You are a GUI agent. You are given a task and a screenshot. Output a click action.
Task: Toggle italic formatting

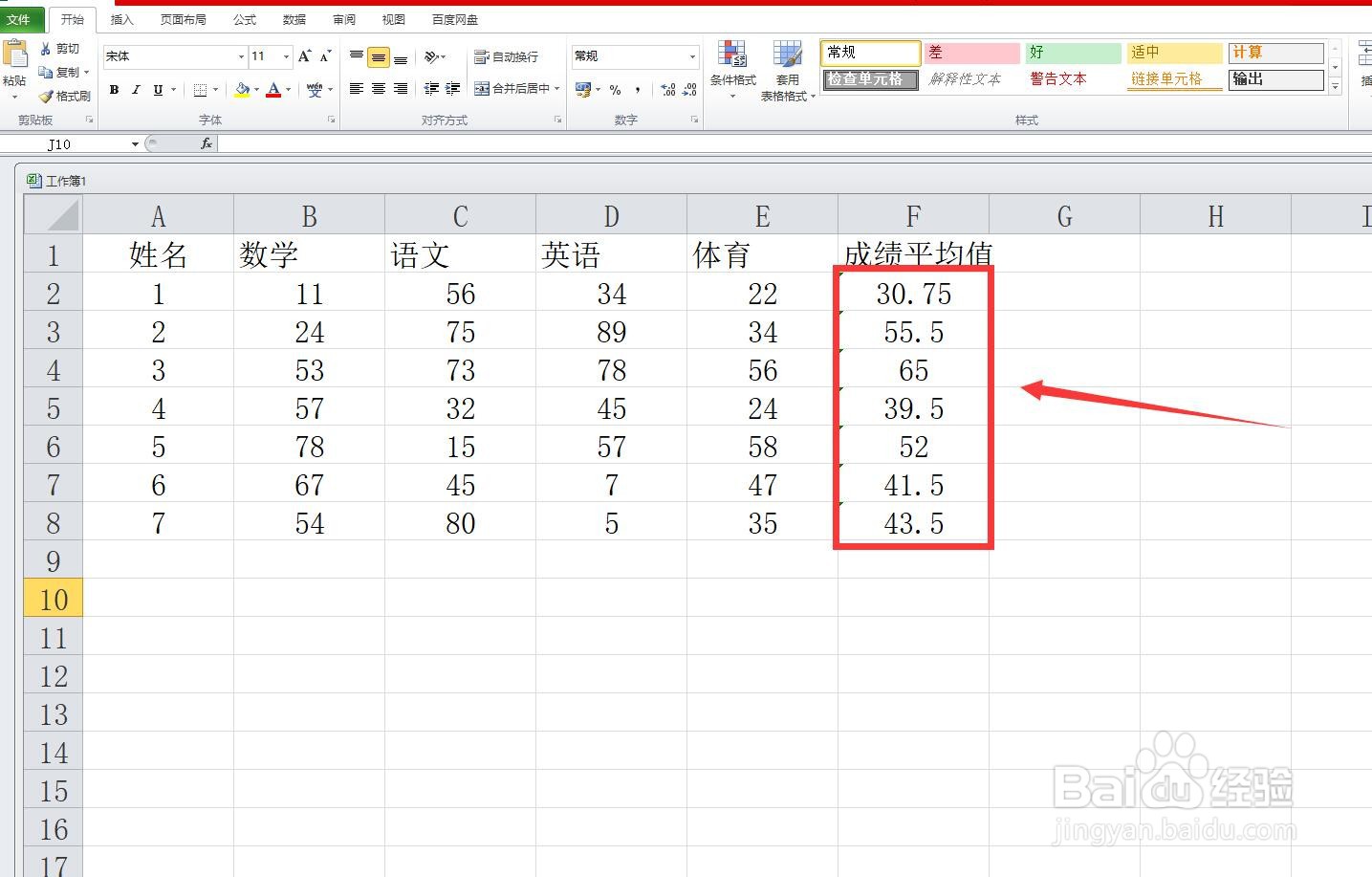pyautogui.click(x=136, y=89)
